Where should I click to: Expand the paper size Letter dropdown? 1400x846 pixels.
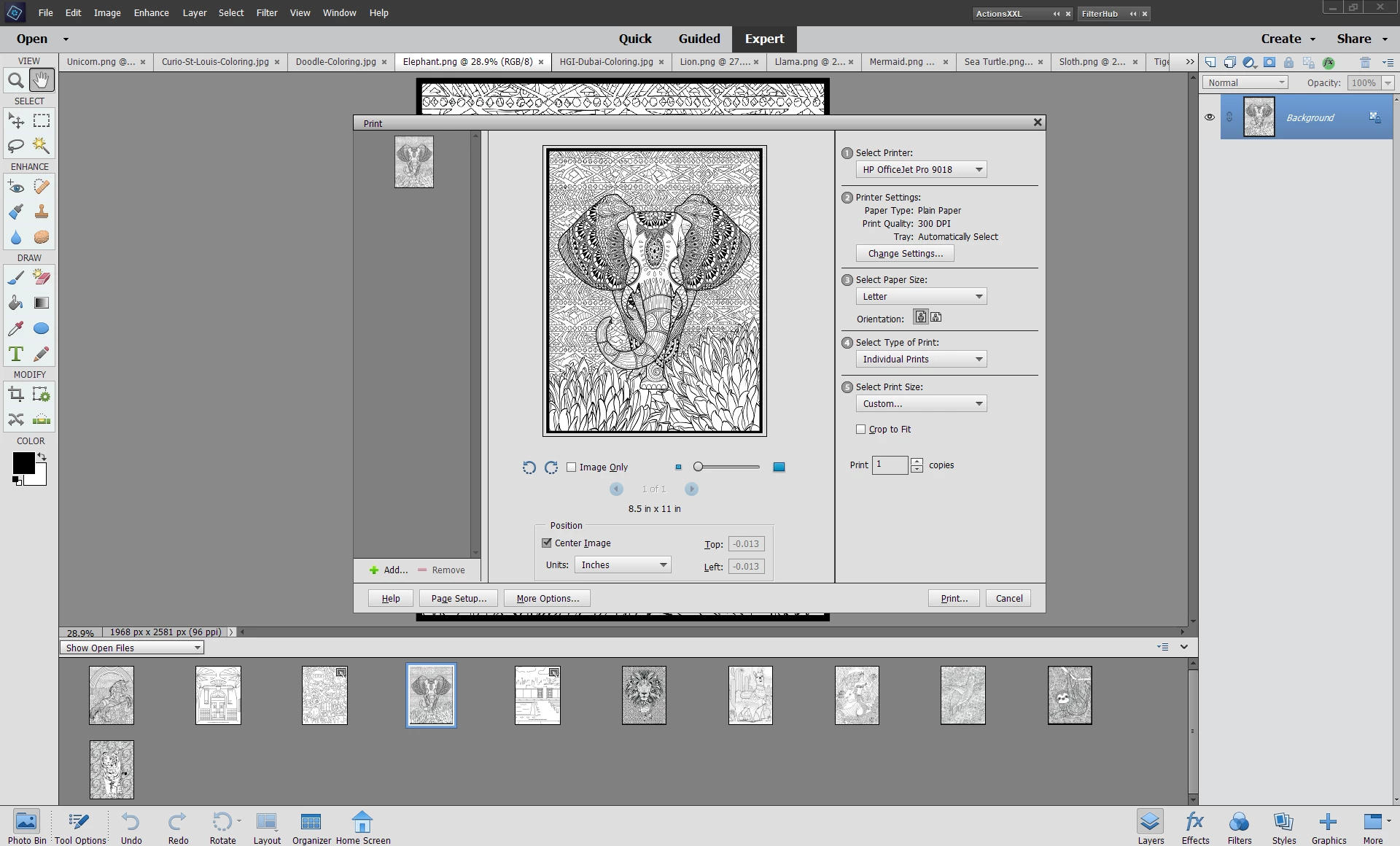921,297
